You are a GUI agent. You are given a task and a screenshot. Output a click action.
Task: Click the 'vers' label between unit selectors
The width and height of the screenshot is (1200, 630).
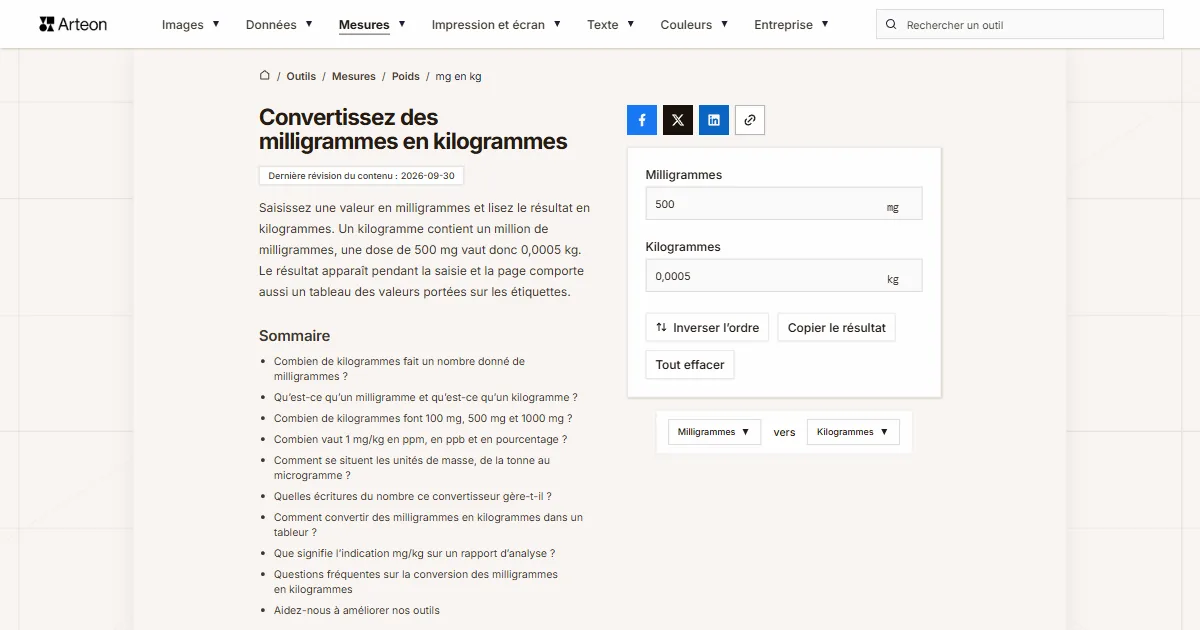pos(784,432)
